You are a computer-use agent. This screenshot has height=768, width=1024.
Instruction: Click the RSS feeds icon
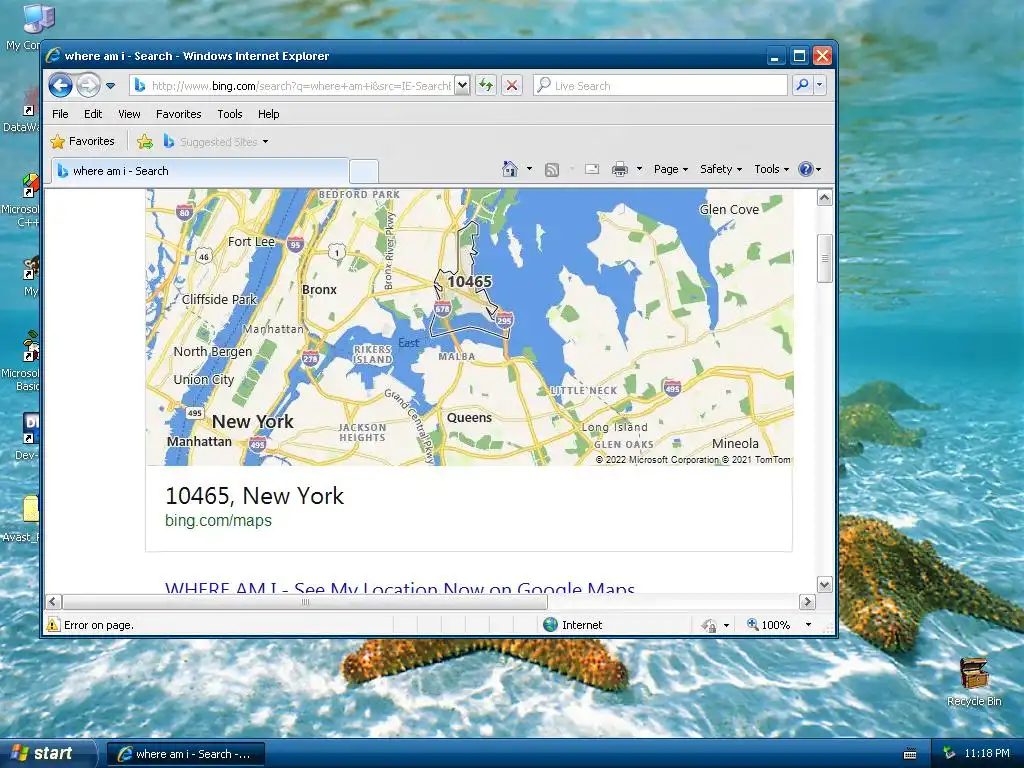pyautogui.click(x=552, y=169)
